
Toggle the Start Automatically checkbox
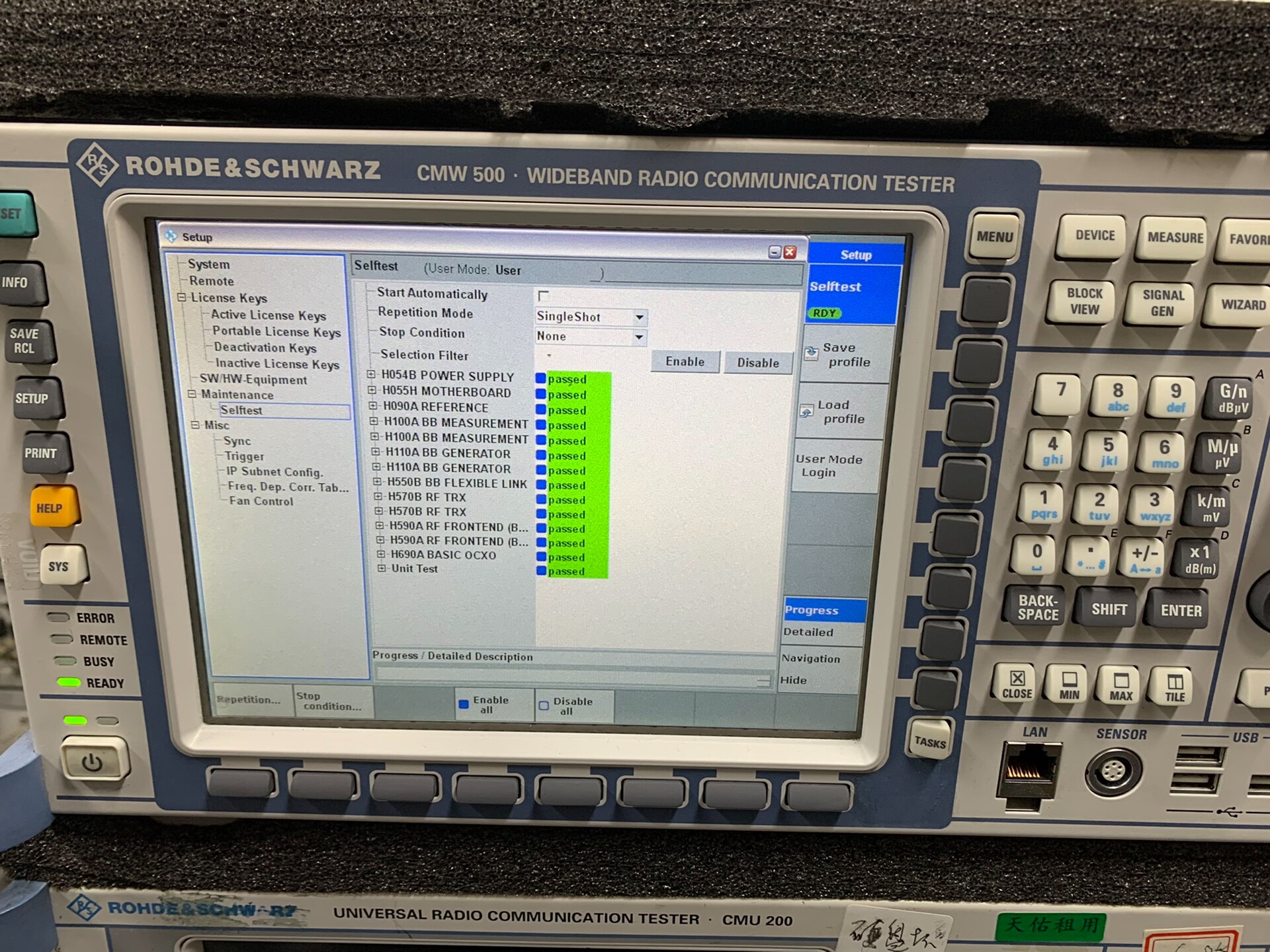543,296
